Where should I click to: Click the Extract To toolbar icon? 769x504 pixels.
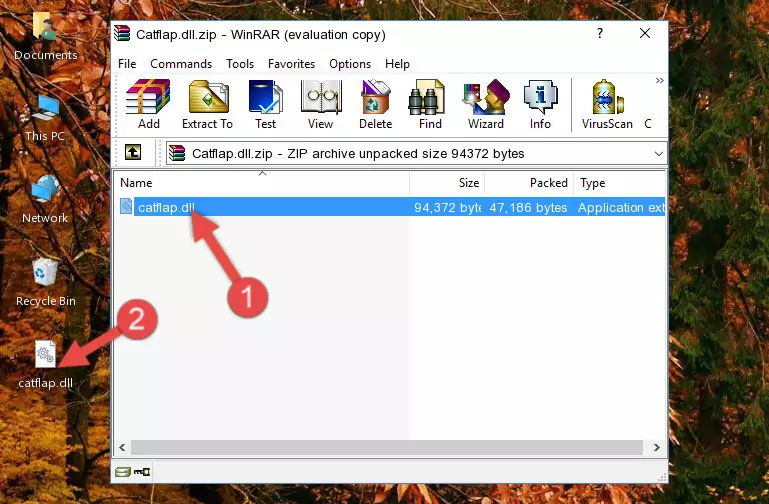pos(207,104)
